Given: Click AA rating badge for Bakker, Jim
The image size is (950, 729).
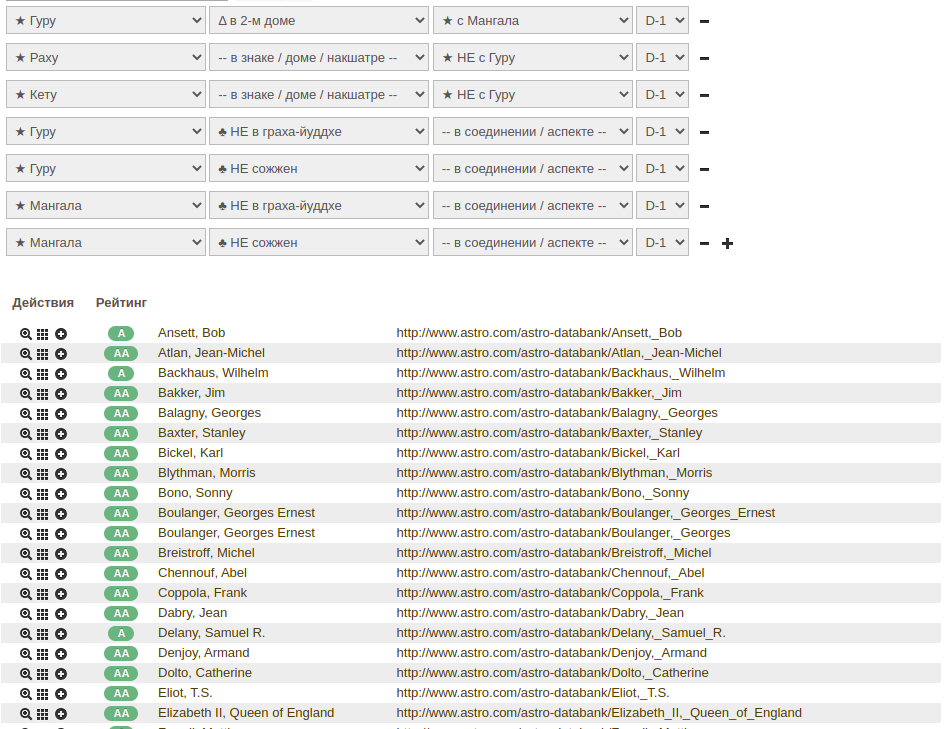Looking at the screenshot, I should 121,393.
